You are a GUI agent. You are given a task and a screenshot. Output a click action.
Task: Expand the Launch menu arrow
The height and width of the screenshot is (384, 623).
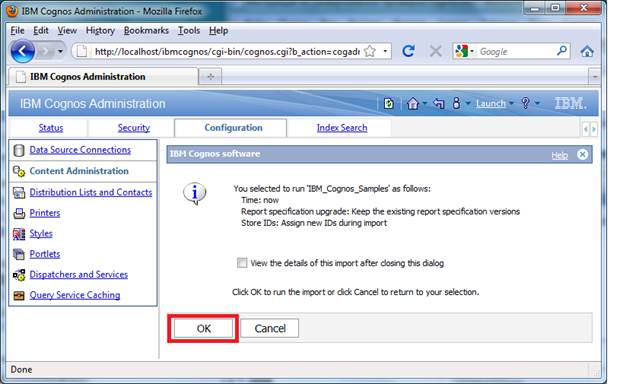tap(512, 103)
